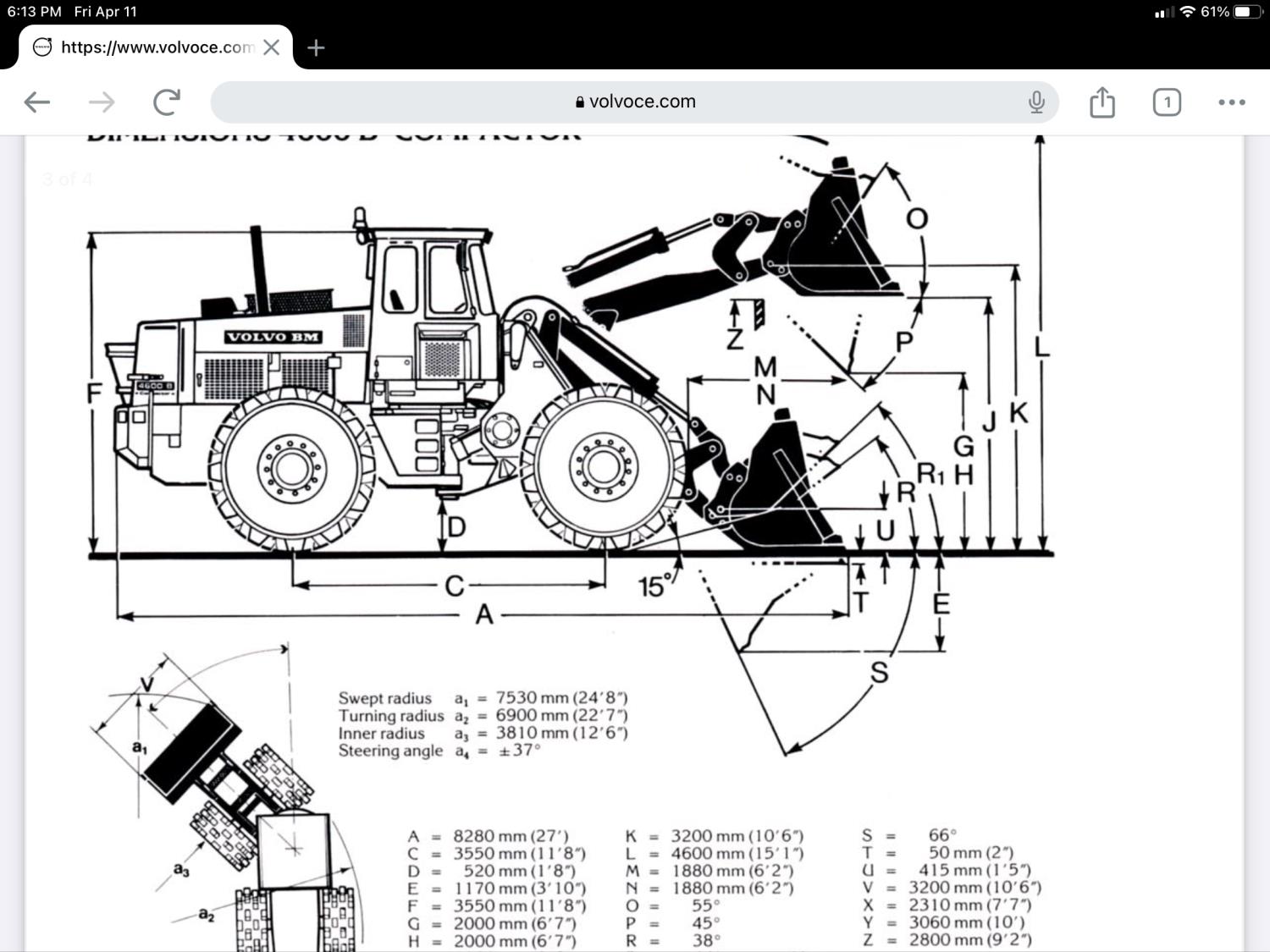Tap the 6:13 PM clock

(34, 12)
